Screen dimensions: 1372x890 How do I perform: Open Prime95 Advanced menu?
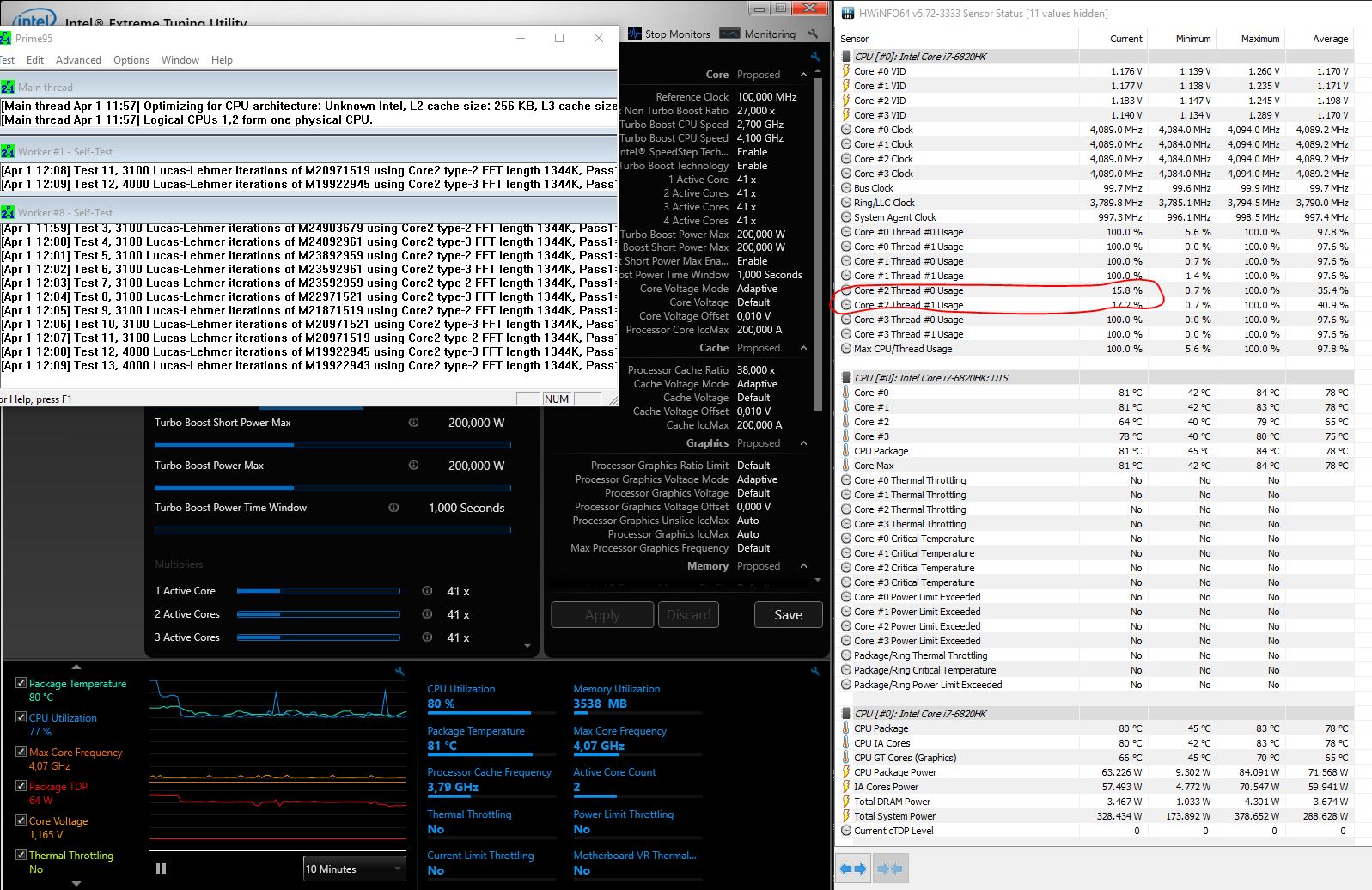(x=78, y=60)
